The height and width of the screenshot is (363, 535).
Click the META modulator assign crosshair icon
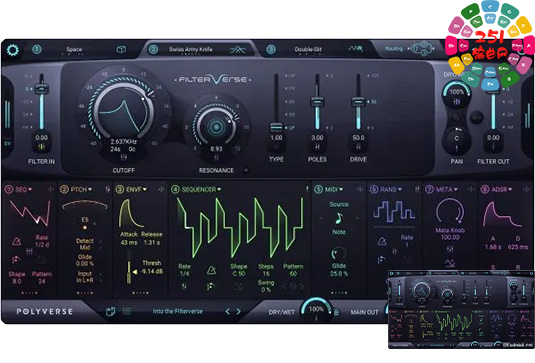click(471, 189)
